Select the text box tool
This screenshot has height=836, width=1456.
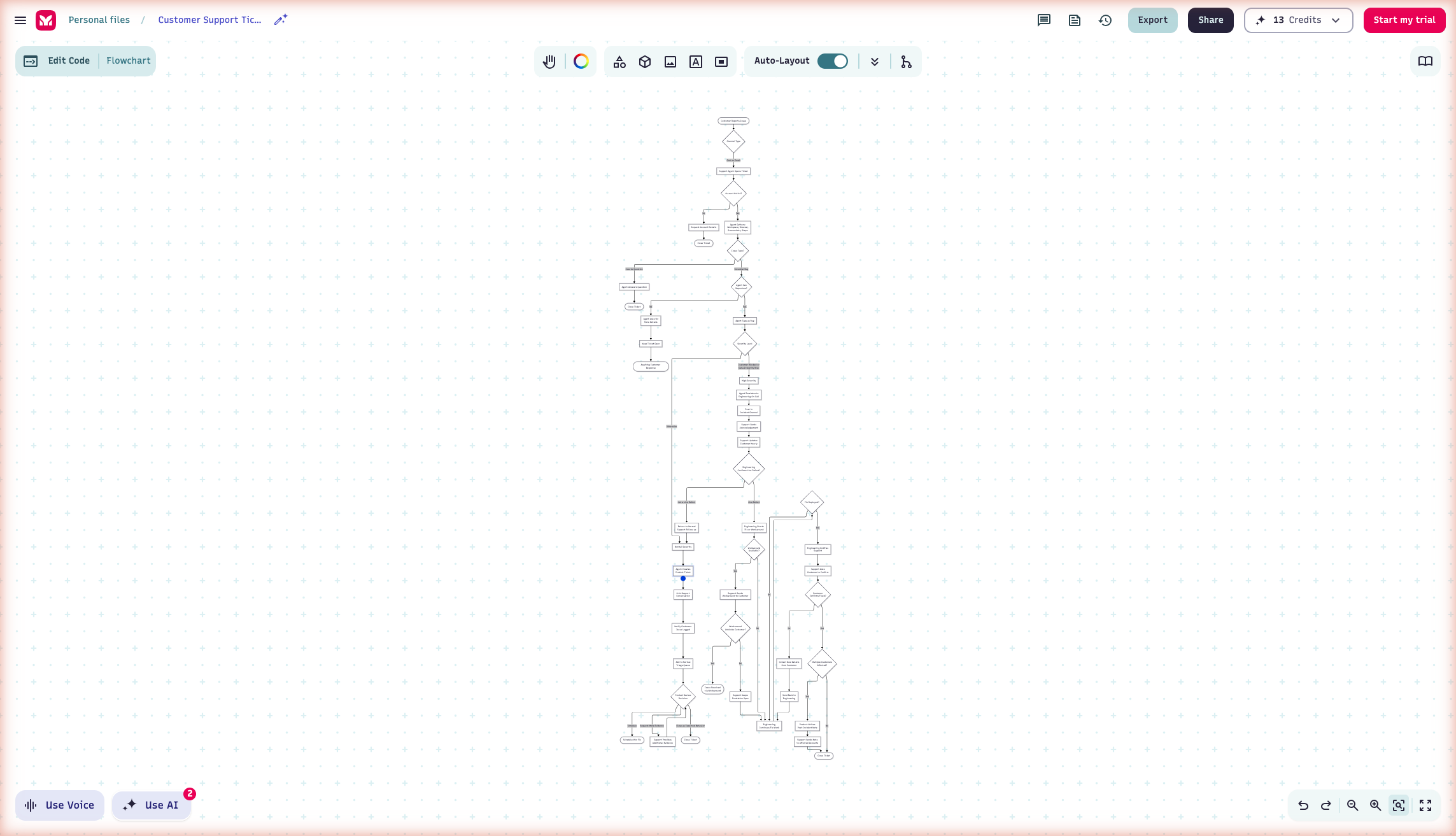pos(696,62)
